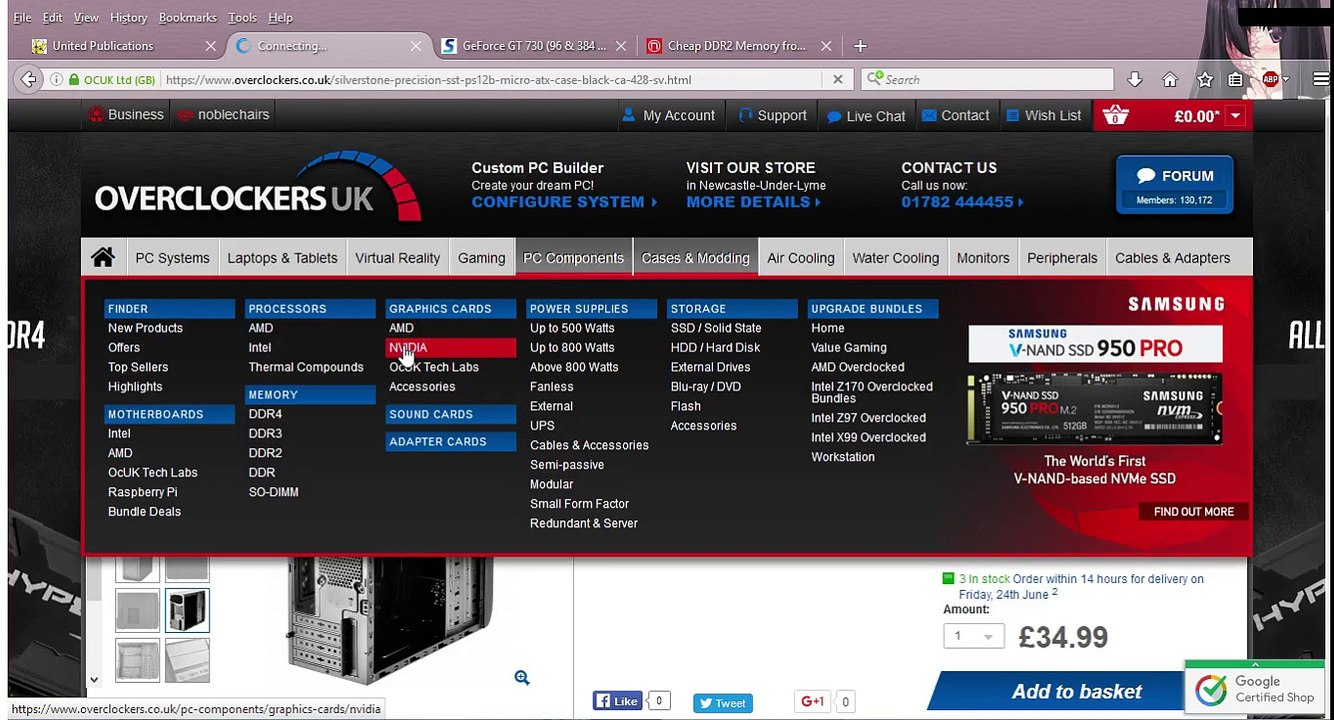Open the File menu
Image resolution: width=1334 pixels, height=720 pixels.
click(22, 18)
